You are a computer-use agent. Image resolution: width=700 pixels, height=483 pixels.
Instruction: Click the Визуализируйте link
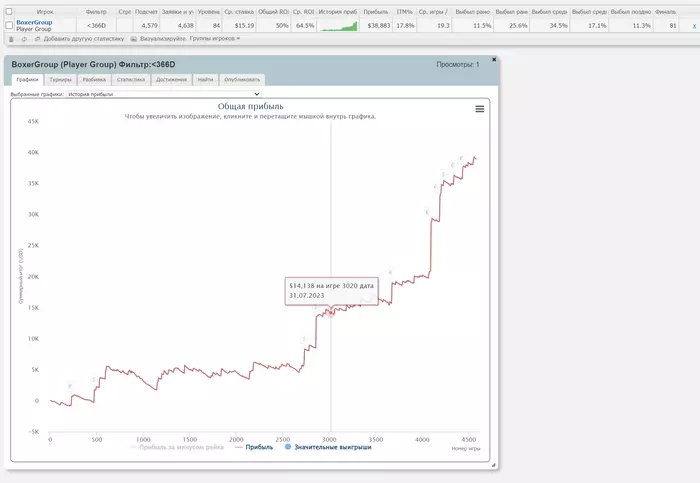tap(162, 39)
